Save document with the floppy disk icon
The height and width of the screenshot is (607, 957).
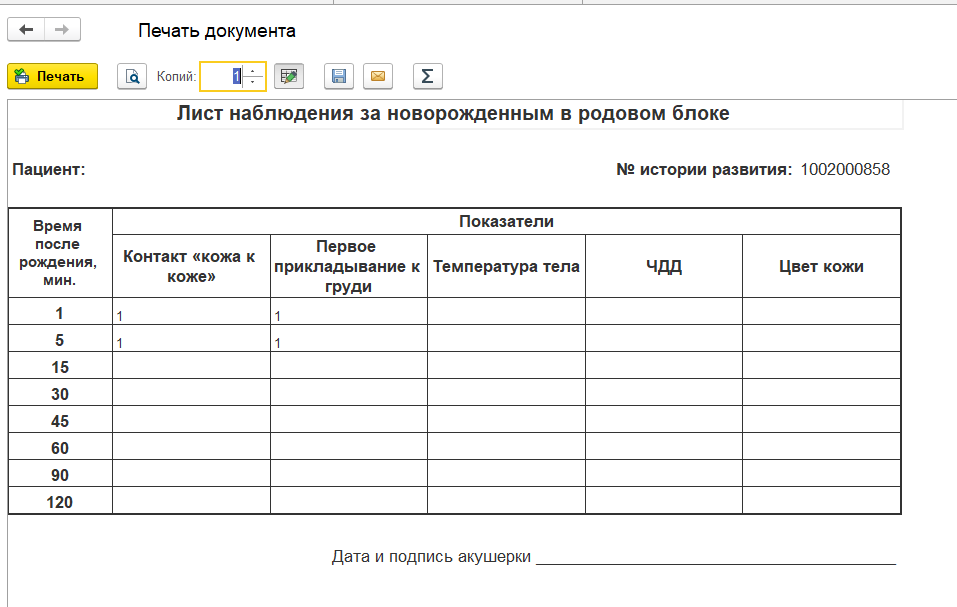coord(339,76)
